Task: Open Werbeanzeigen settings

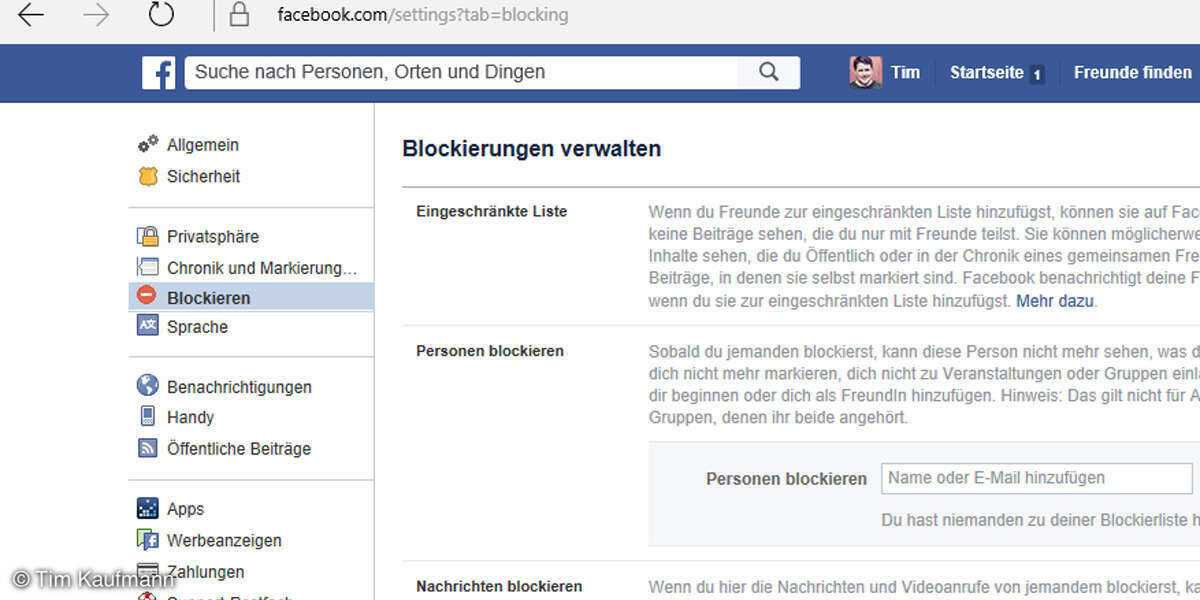Action: point(224,541)
